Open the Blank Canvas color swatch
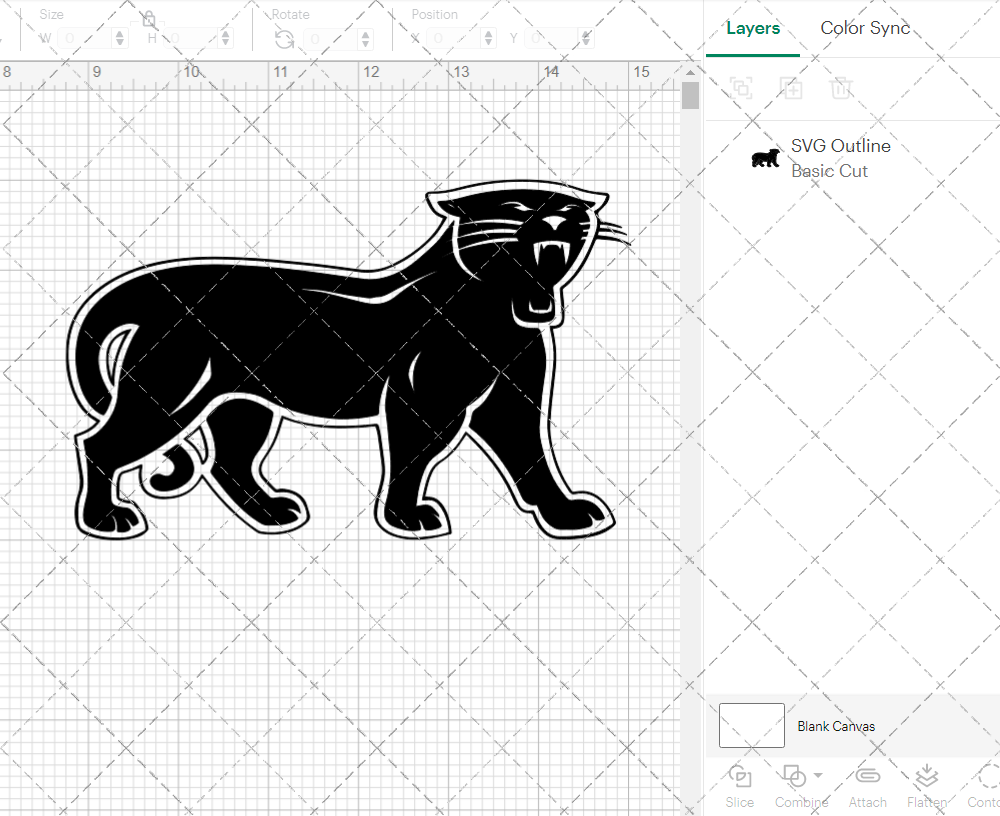This screenshot has height=816, width=1000. tap(751, 726)
